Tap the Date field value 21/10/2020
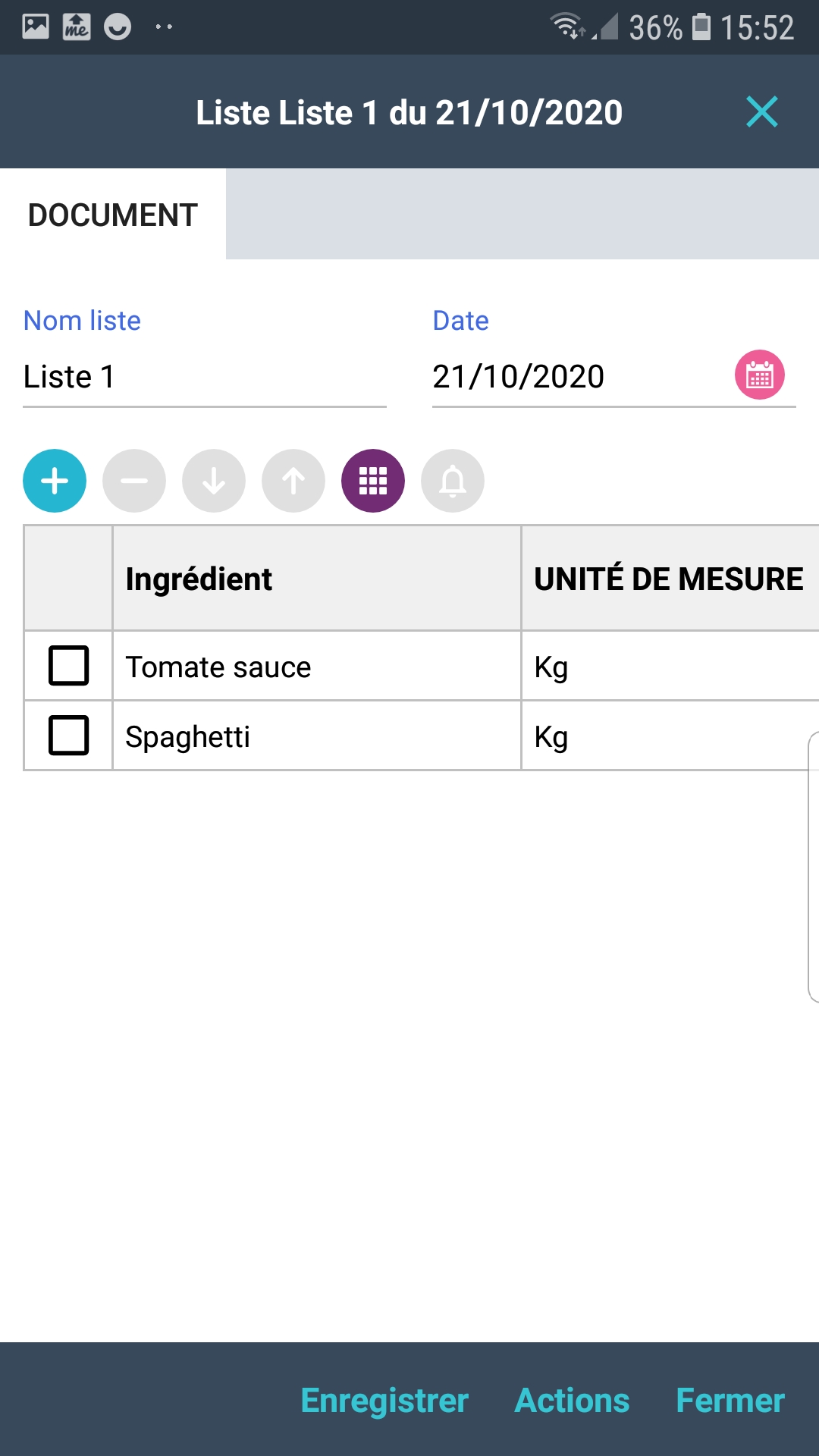 tap(519, 377)
